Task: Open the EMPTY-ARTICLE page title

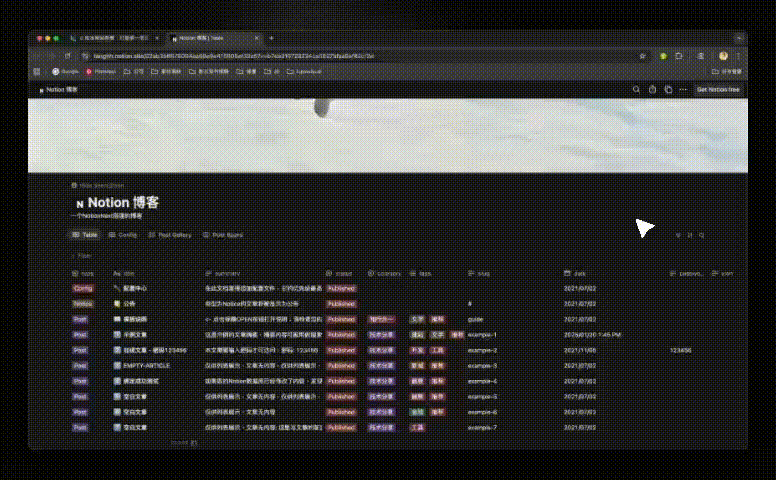Action: (146, 366)
